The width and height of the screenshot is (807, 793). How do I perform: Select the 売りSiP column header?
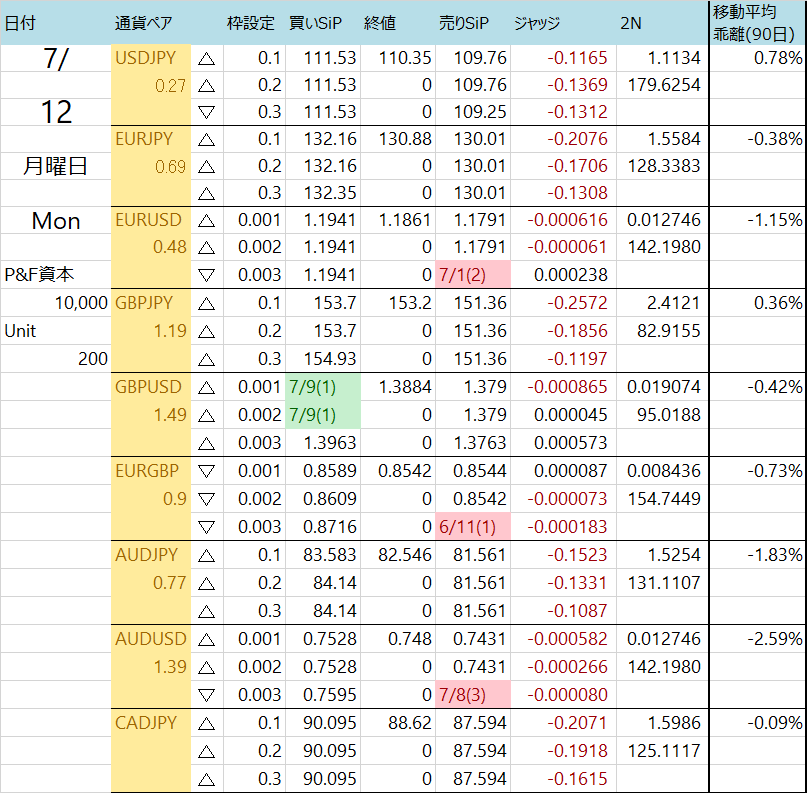(464, 23)
